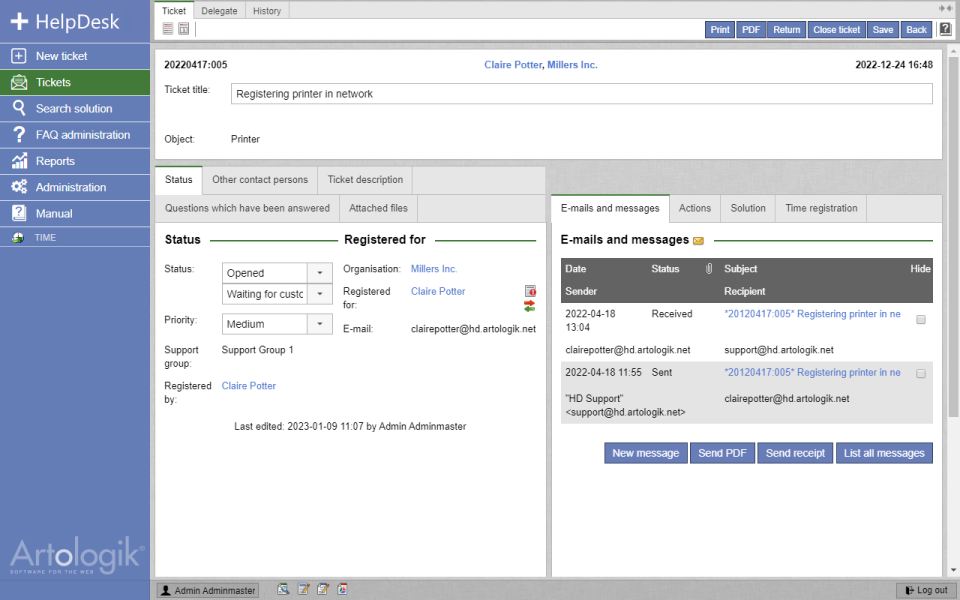Screen dimensions: 960x600
Task: Click the form view icon next to list view
Action: pos(183,28)
